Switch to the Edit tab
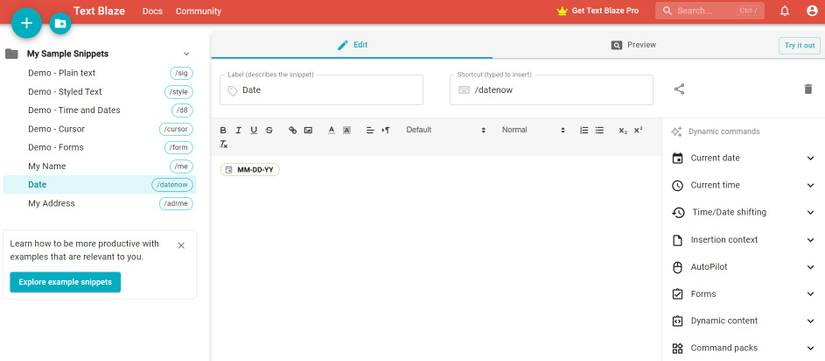The width and height of the screenshot is (825, 361). [352, 45]
